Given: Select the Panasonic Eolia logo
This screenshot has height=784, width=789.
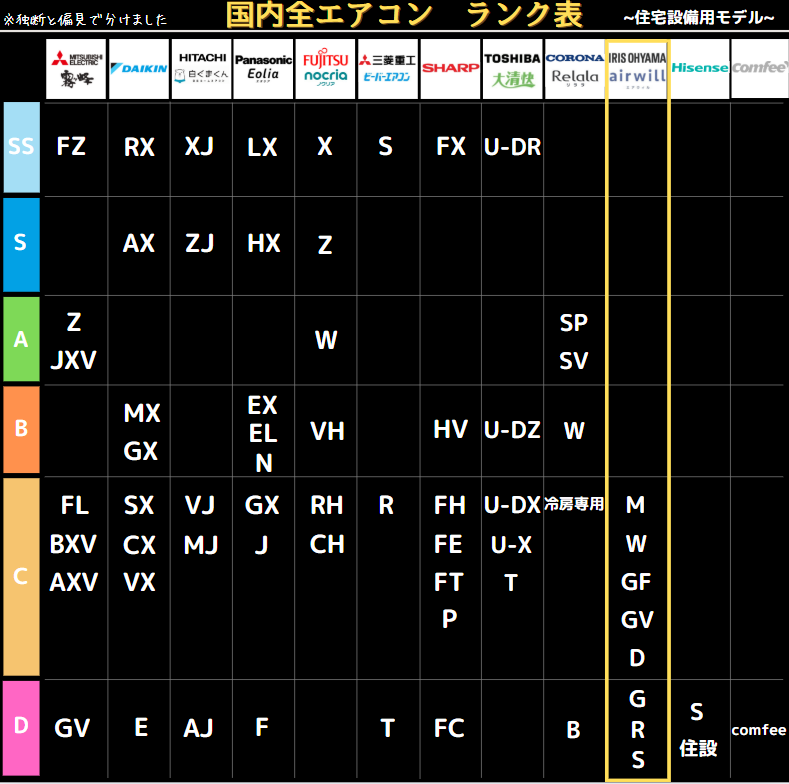Looking at the screenshot, I should (264, 69).
